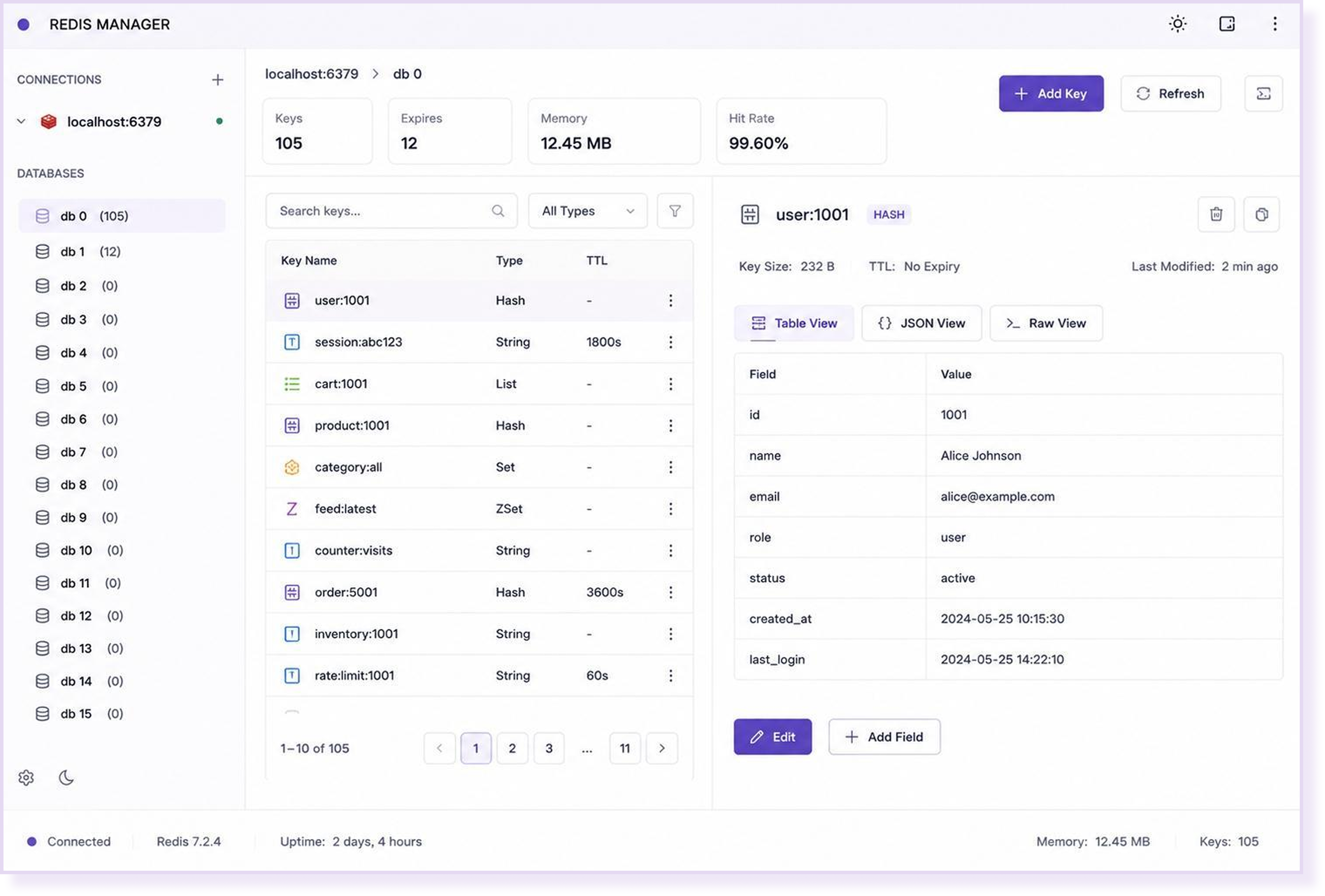1325x896 pixels.
Task: Click hash icon of order:5001 row
Action: (292, 592)
